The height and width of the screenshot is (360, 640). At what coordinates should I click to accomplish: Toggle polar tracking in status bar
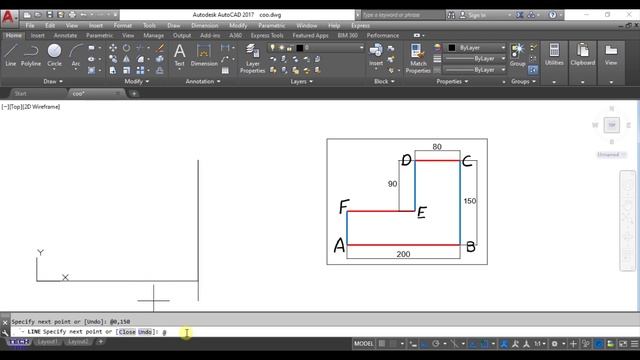436,344
